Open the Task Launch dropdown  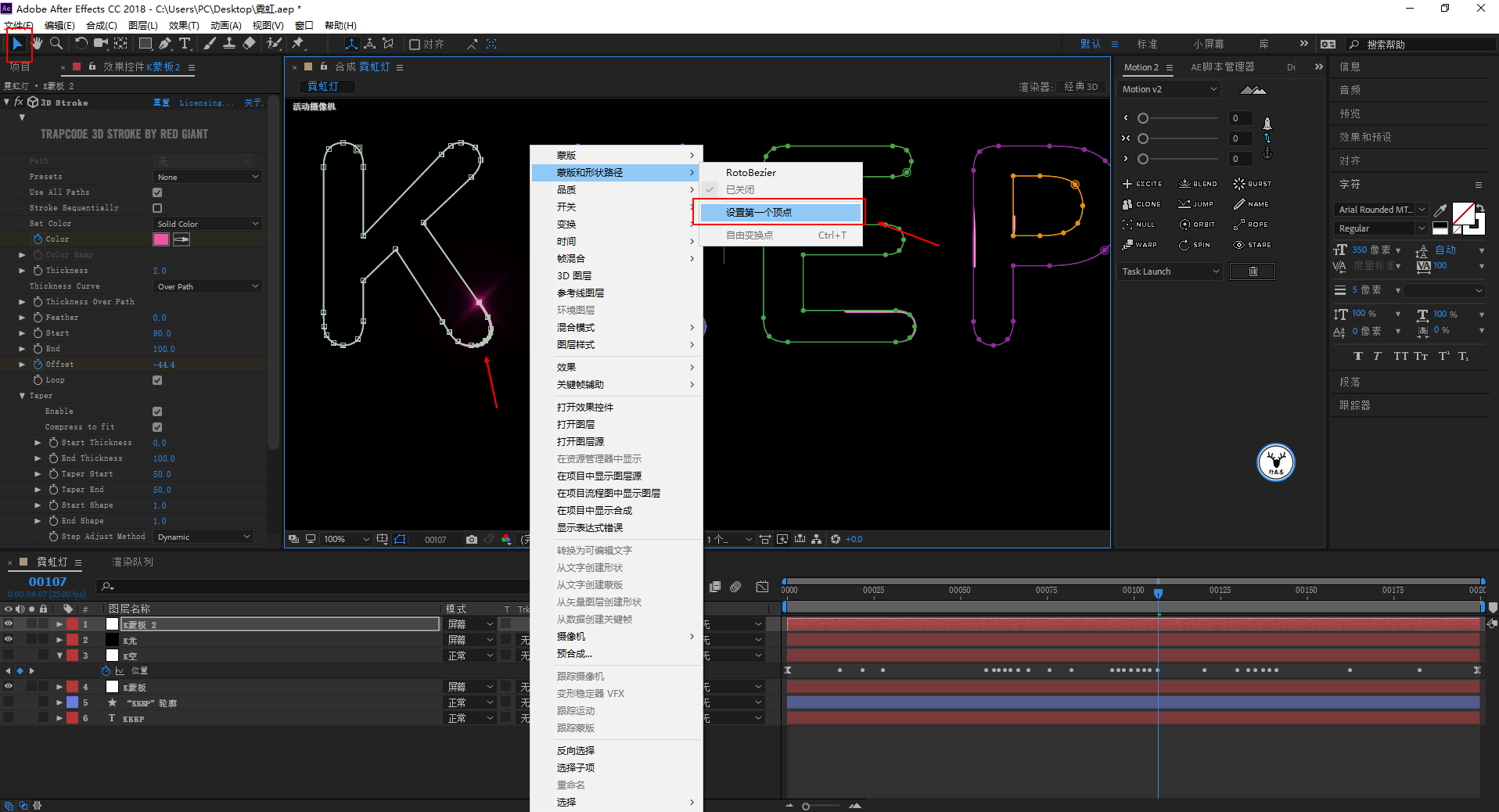tap(1170, 271)
